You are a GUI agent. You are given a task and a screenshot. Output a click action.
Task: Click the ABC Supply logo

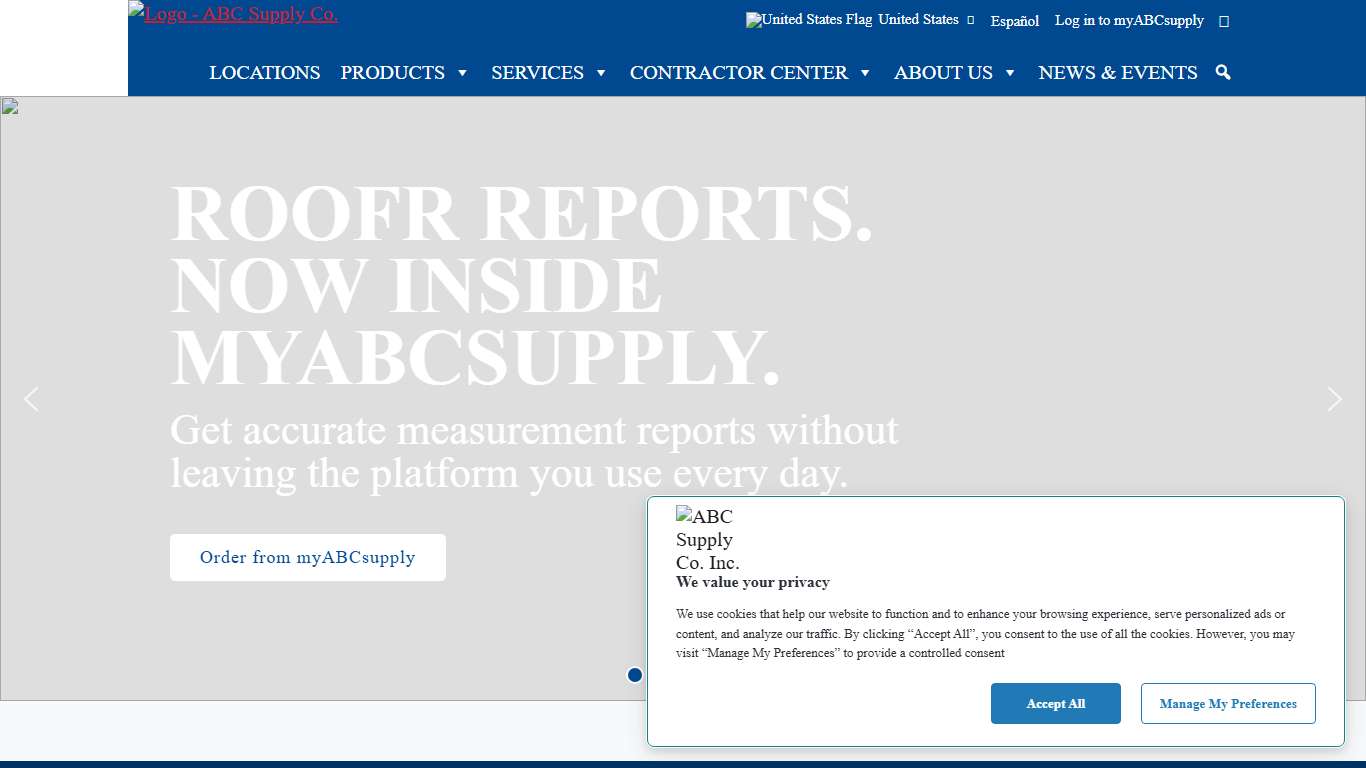click(x=233, y=14)
